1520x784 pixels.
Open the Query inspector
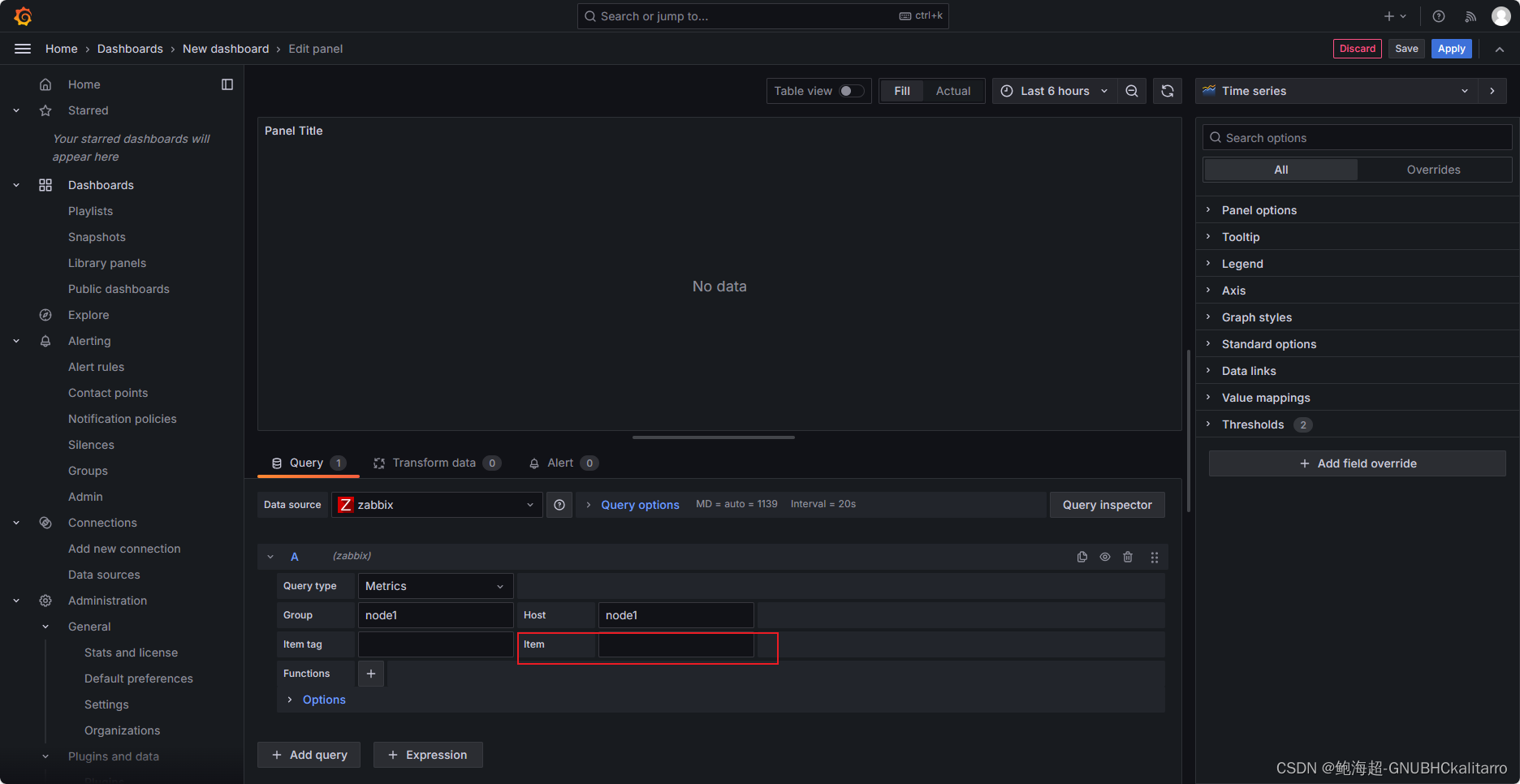tap(1108, 505)
